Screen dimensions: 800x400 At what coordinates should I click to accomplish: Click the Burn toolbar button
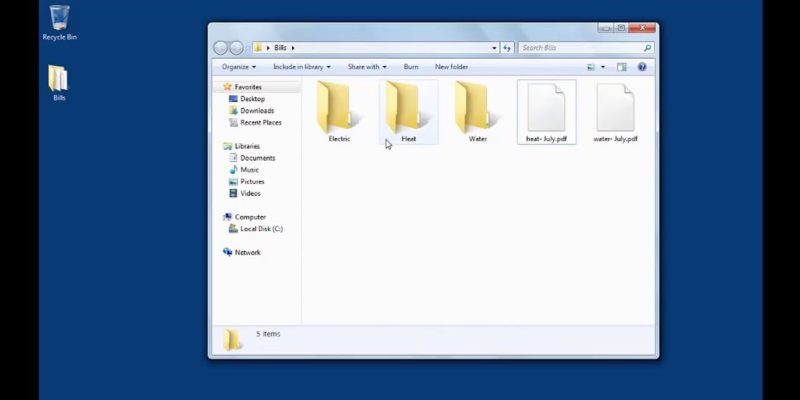(x=411, y=67)
